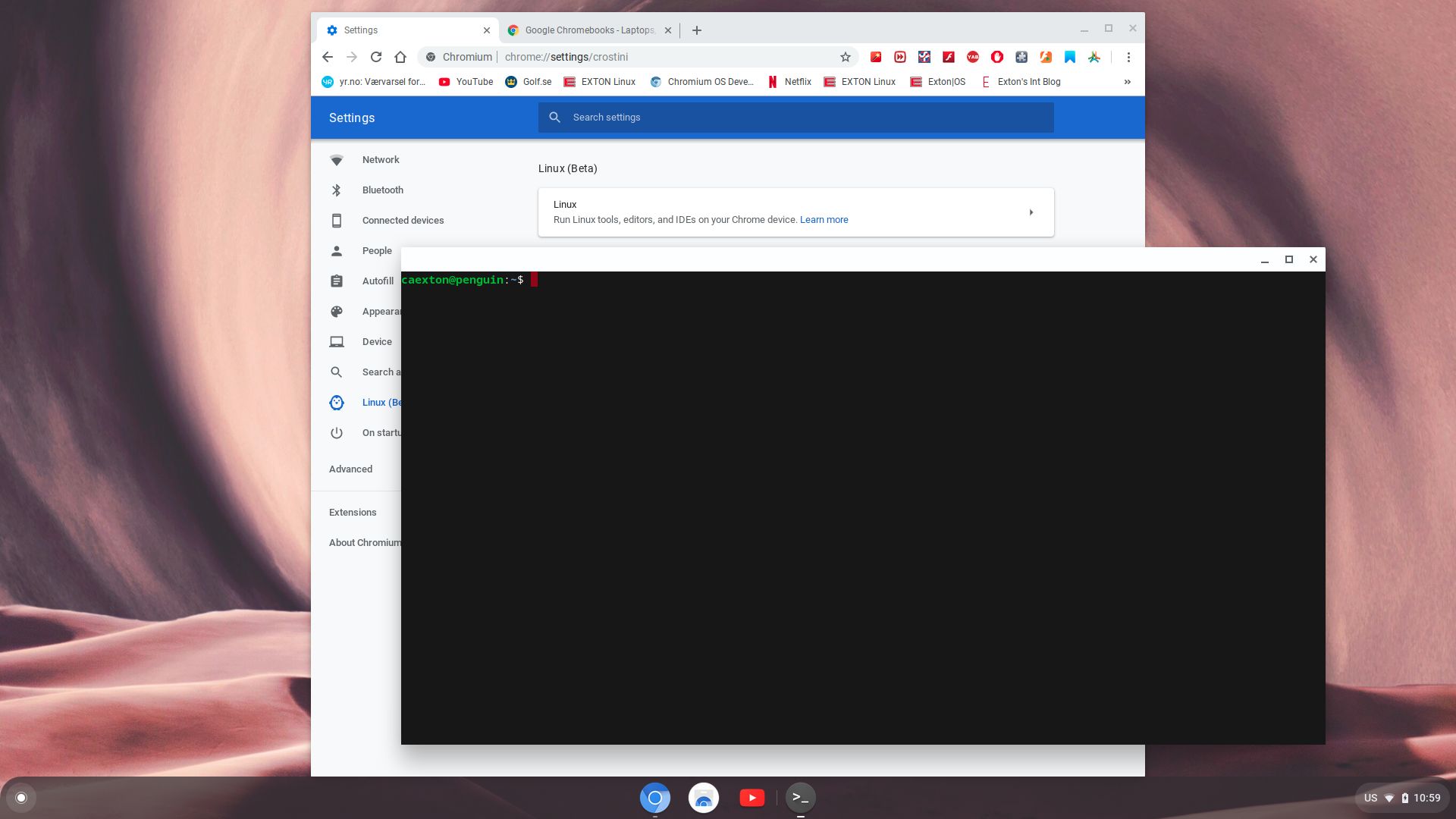Screen dimensions: 1456x819
Task: Select the Bluetooth settings icon
Action: 337,190
